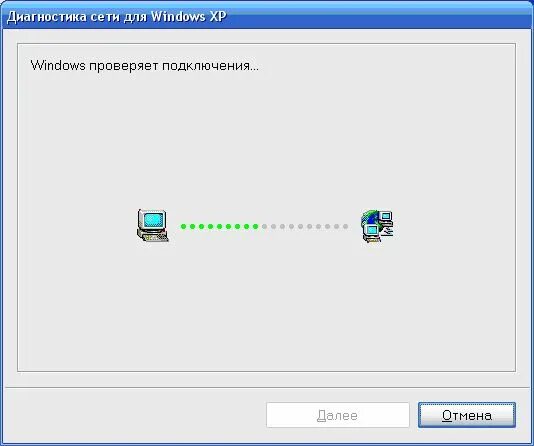Click the word подключения in the status text

point(208,66)
